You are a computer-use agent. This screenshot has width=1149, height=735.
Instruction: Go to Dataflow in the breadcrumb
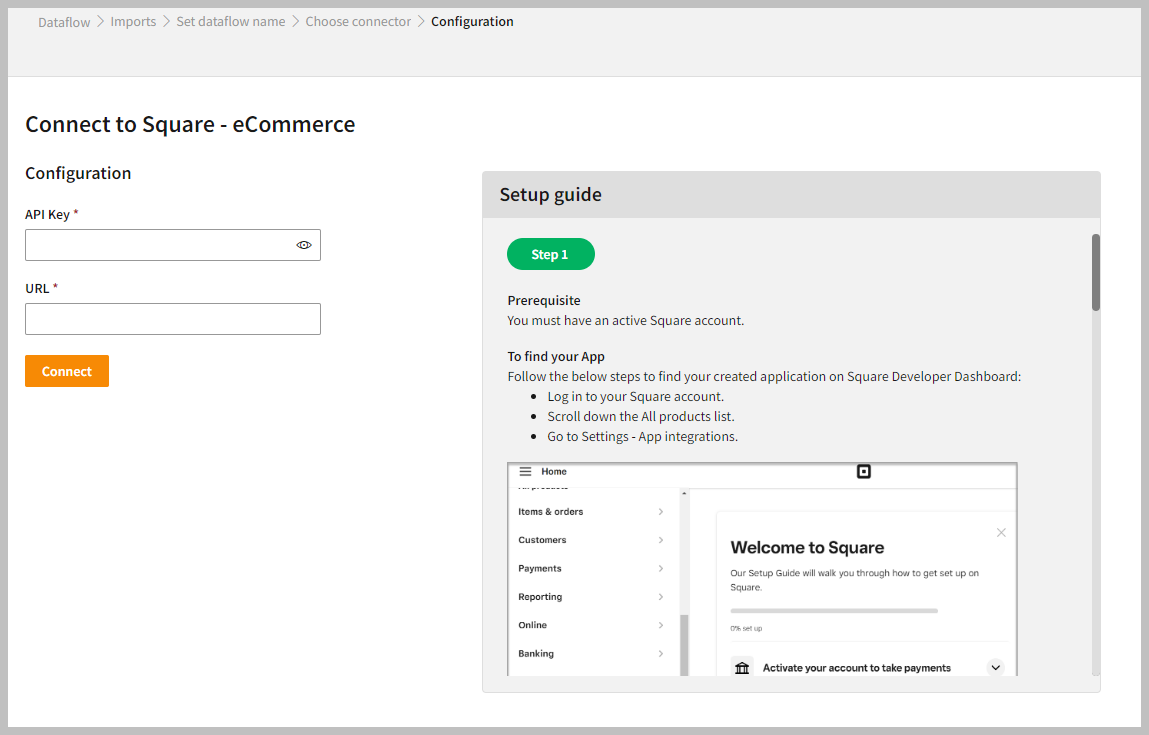[64, 22]
